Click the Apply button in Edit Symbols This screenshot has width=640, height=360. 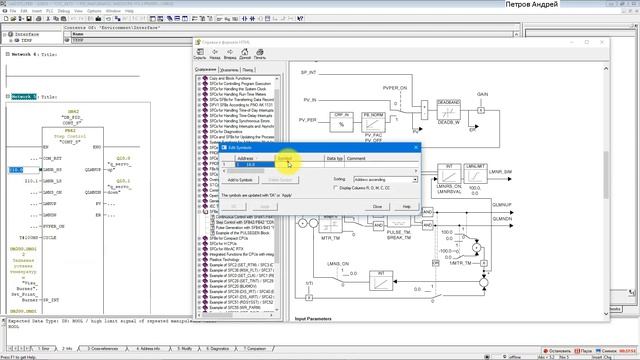265,207
